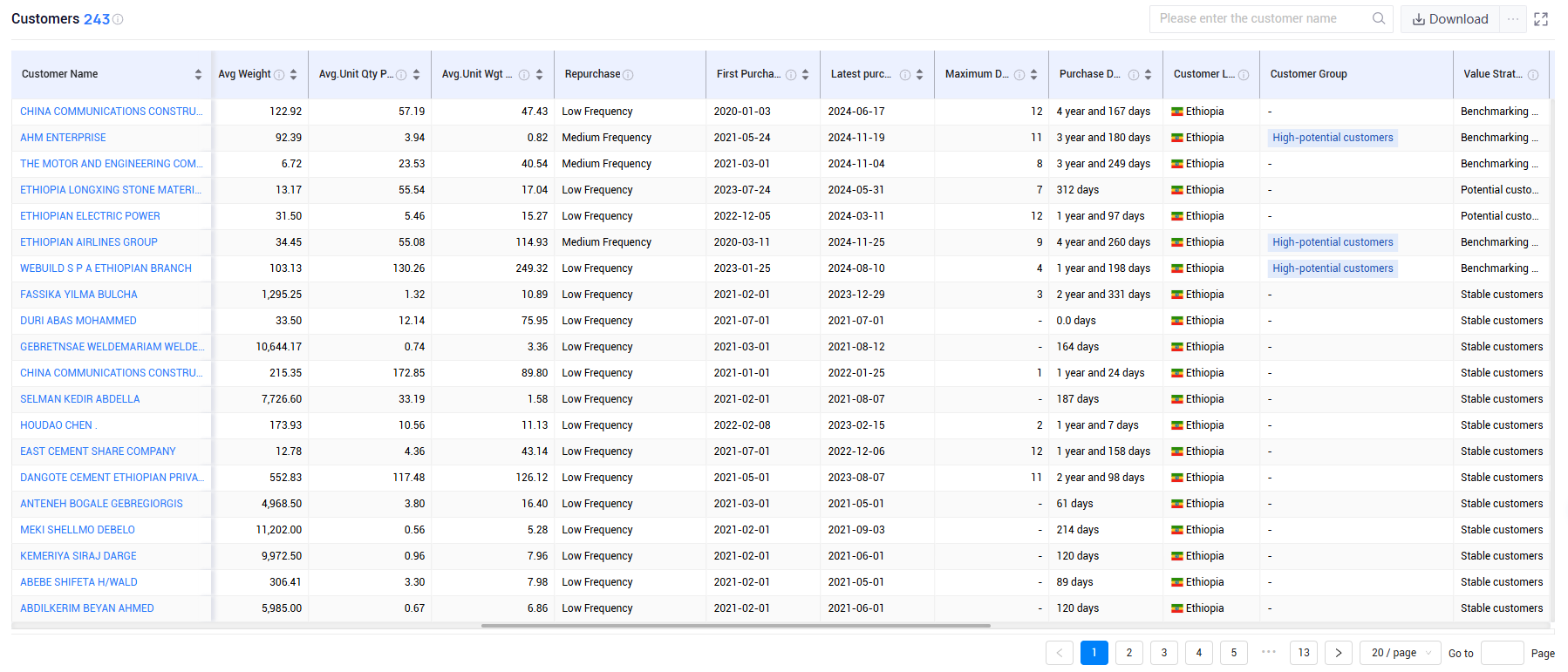Sort by Avg Weight column
Screen dimensions: 1568x672
293,75
